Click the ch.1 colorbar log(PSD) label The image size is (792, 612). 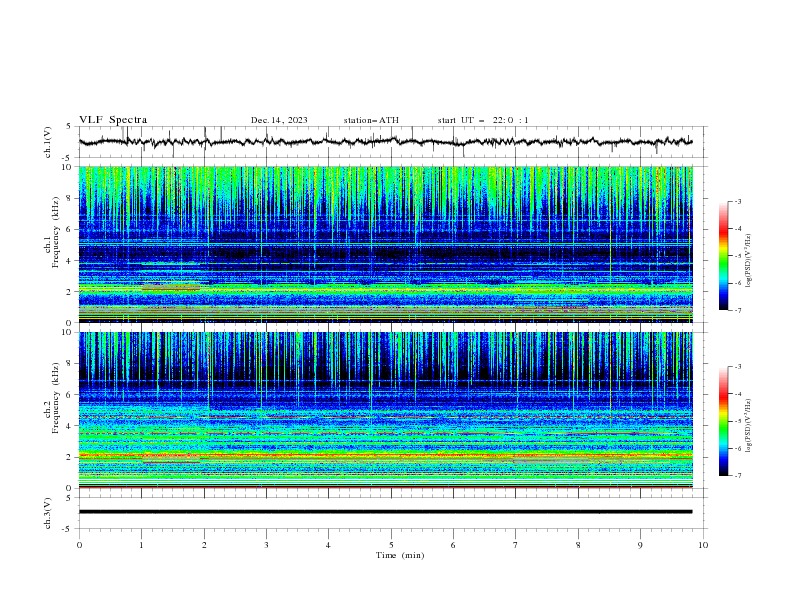[x=749, y=261]
